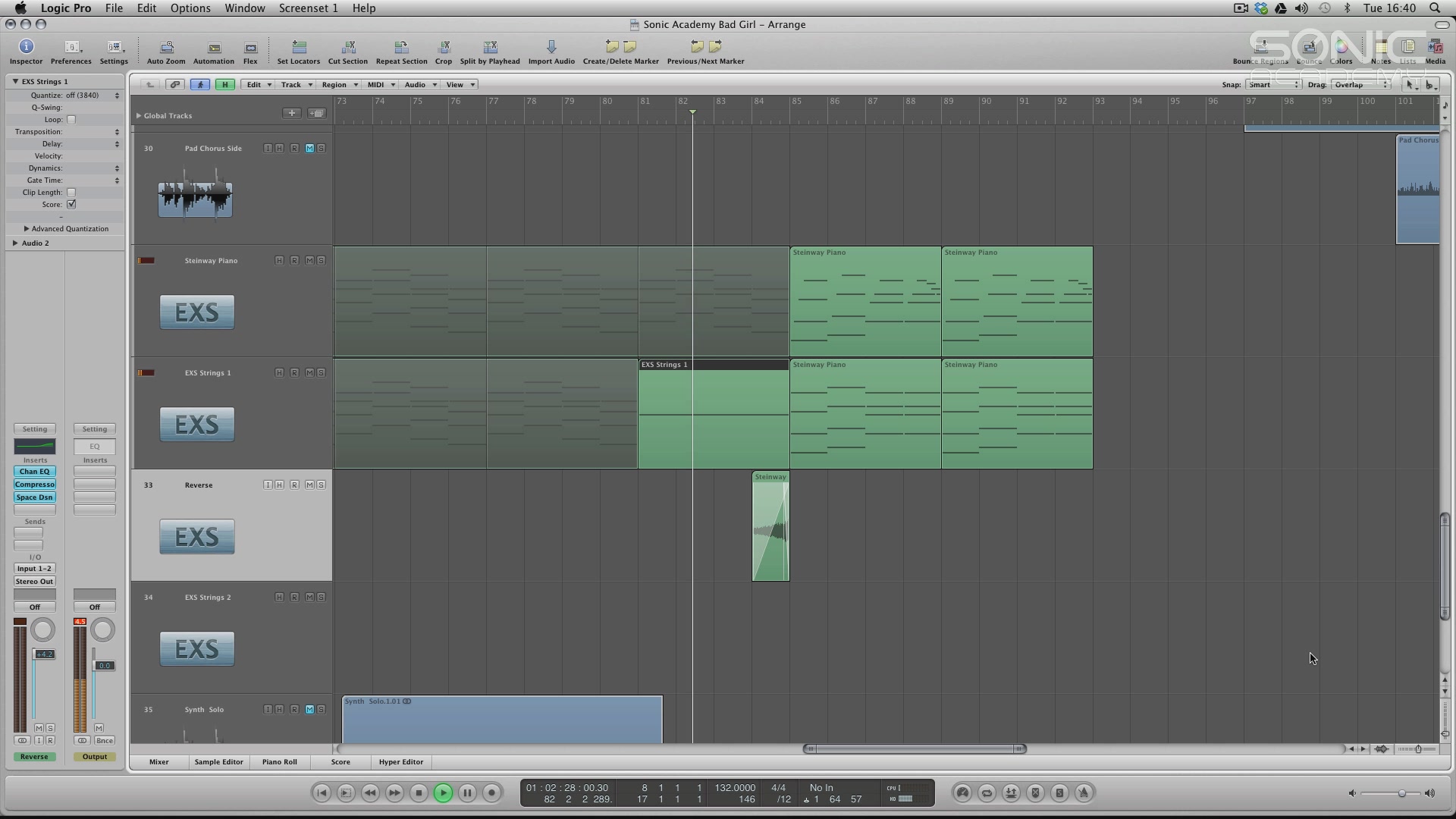This screenshot has height=819, width=1456.
Task: Open the Piano Roll tab
Action: pos(280,762)
